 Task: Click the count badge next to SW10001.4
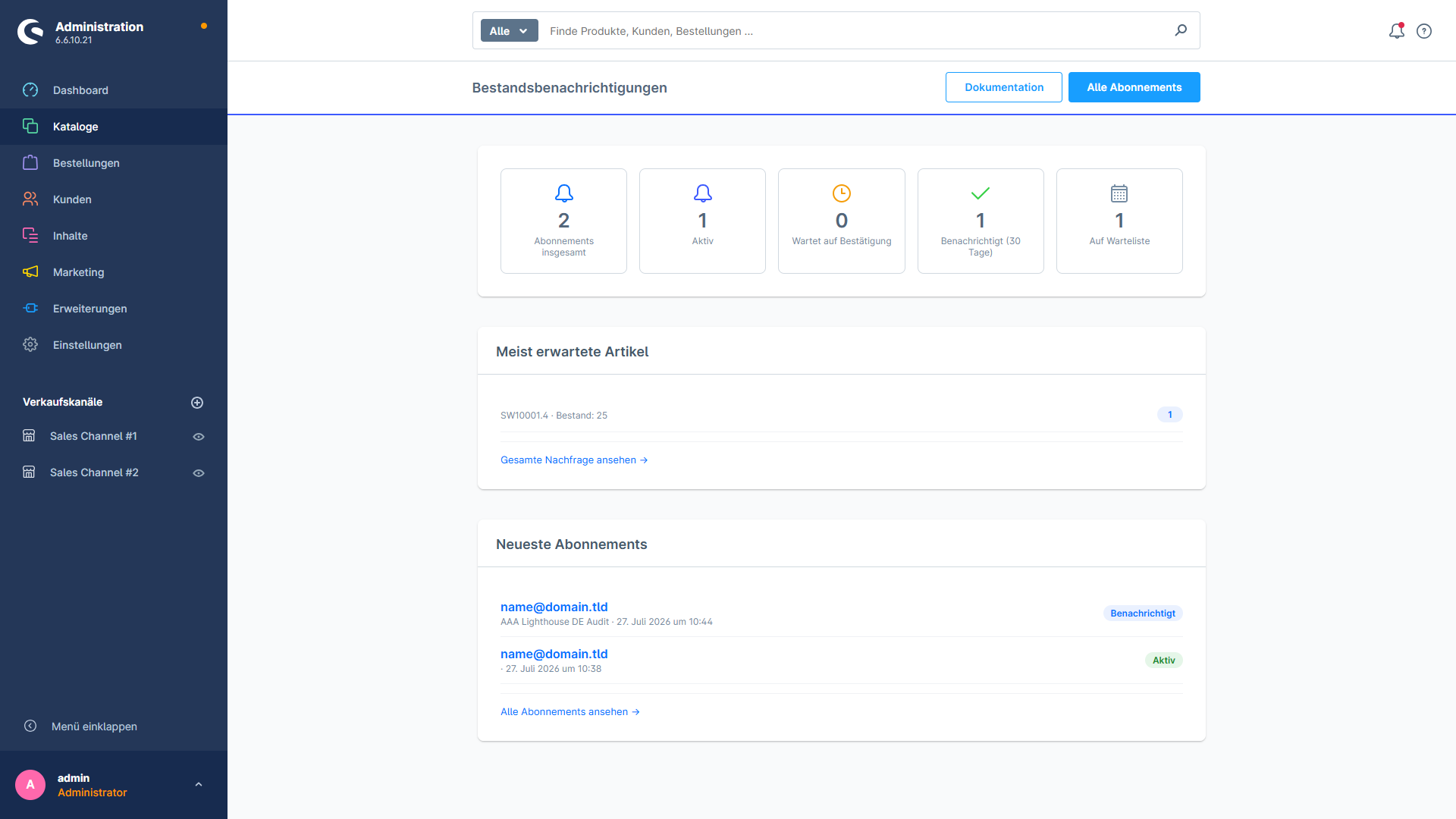[1169, 415]
